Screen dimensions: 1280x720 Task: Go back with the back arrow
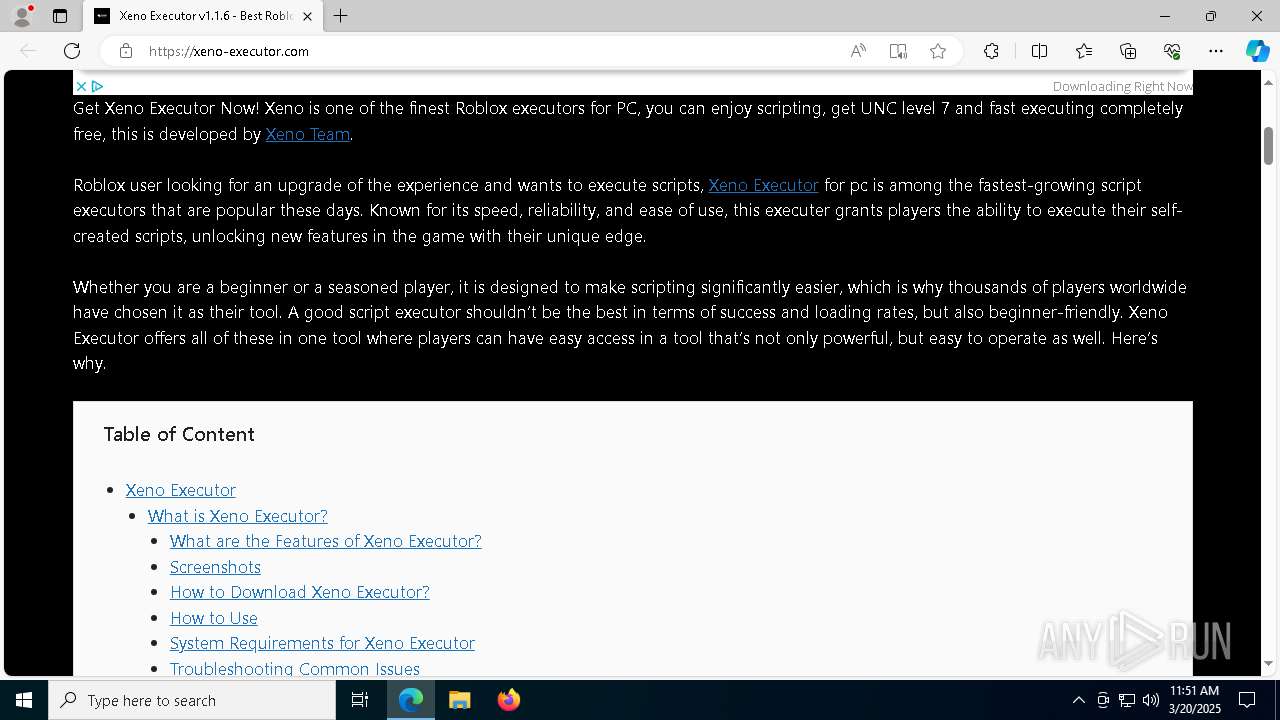[28, 51]
